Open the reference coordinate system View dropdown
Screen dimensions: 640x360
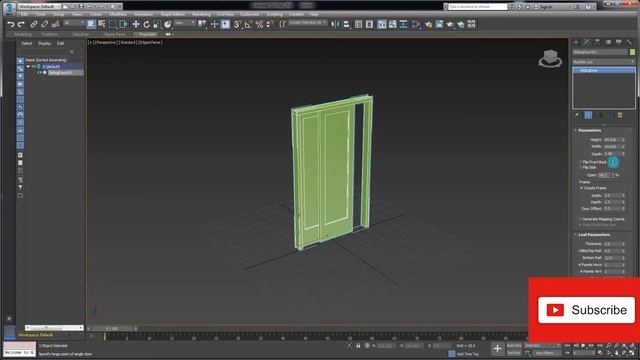[x=184, y=23]
